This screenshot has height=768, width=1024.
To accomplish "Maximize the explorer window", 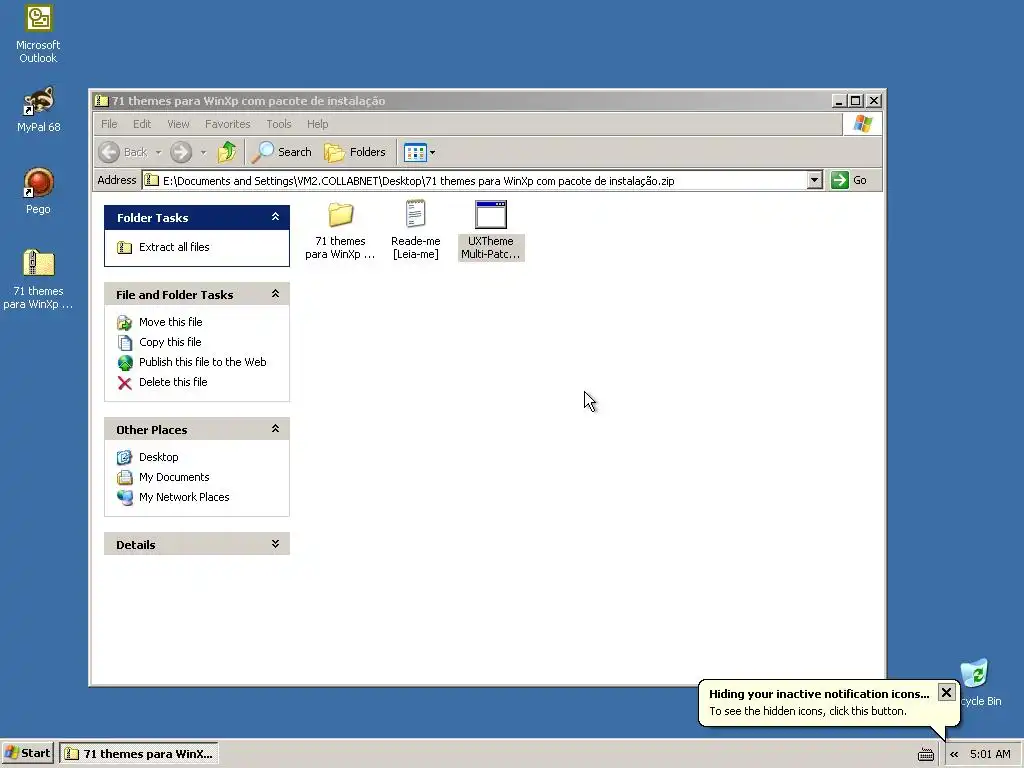I will coord(856,101).
